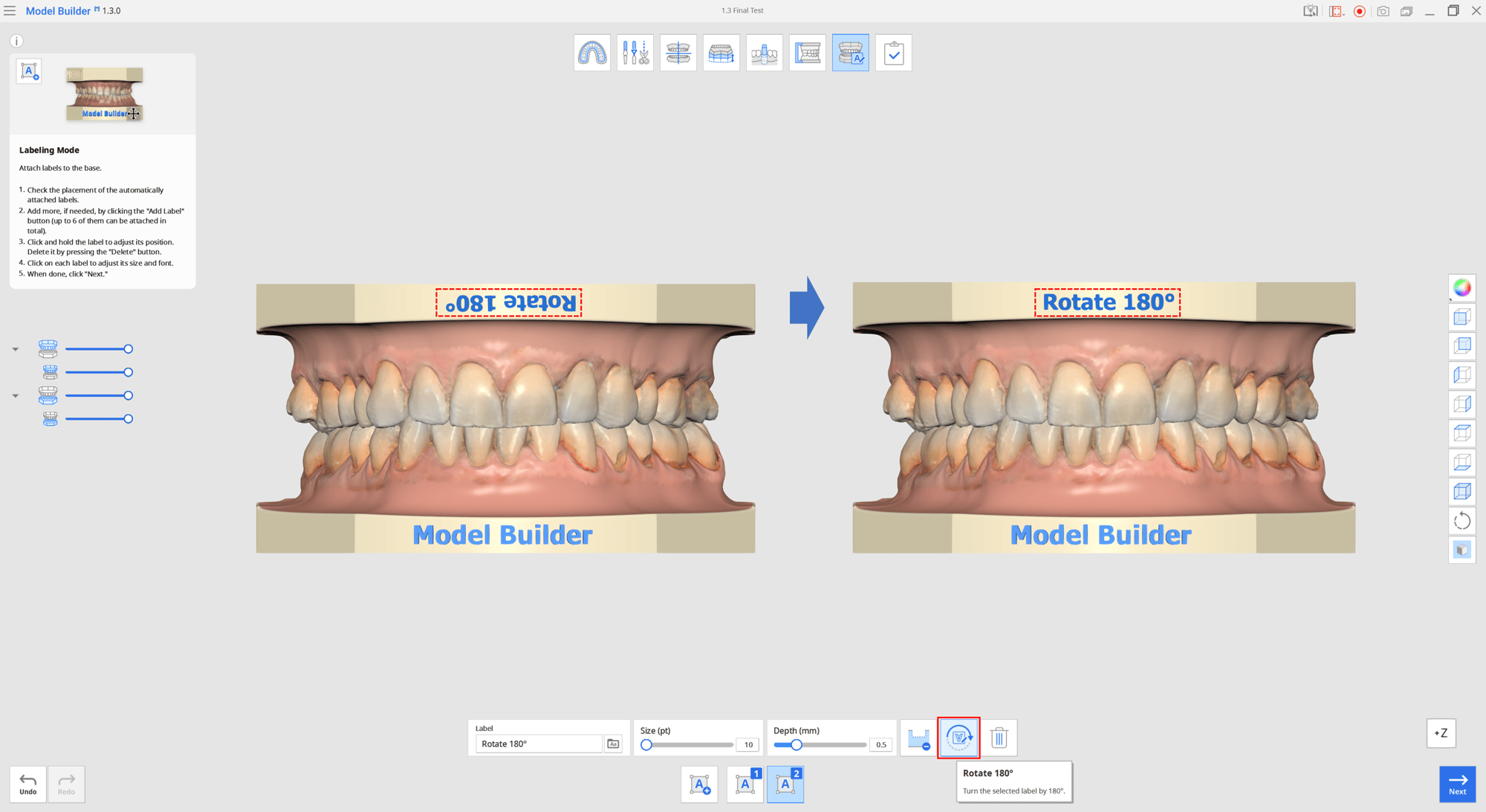
Task: Open the die/implant step icon
Action: click(765, 53)
